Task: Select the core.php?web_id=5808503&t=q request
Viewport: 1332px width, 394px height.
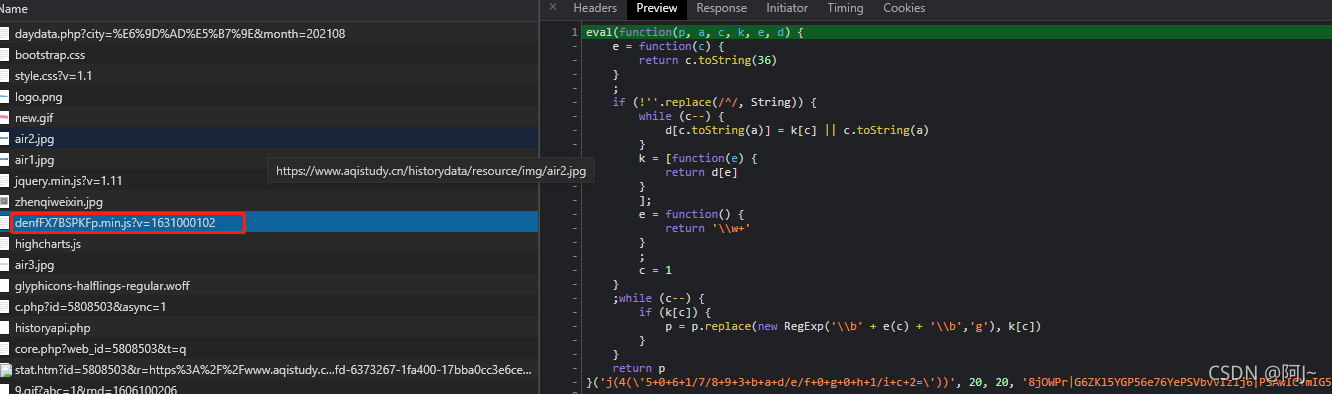Action: pos(269,349)
